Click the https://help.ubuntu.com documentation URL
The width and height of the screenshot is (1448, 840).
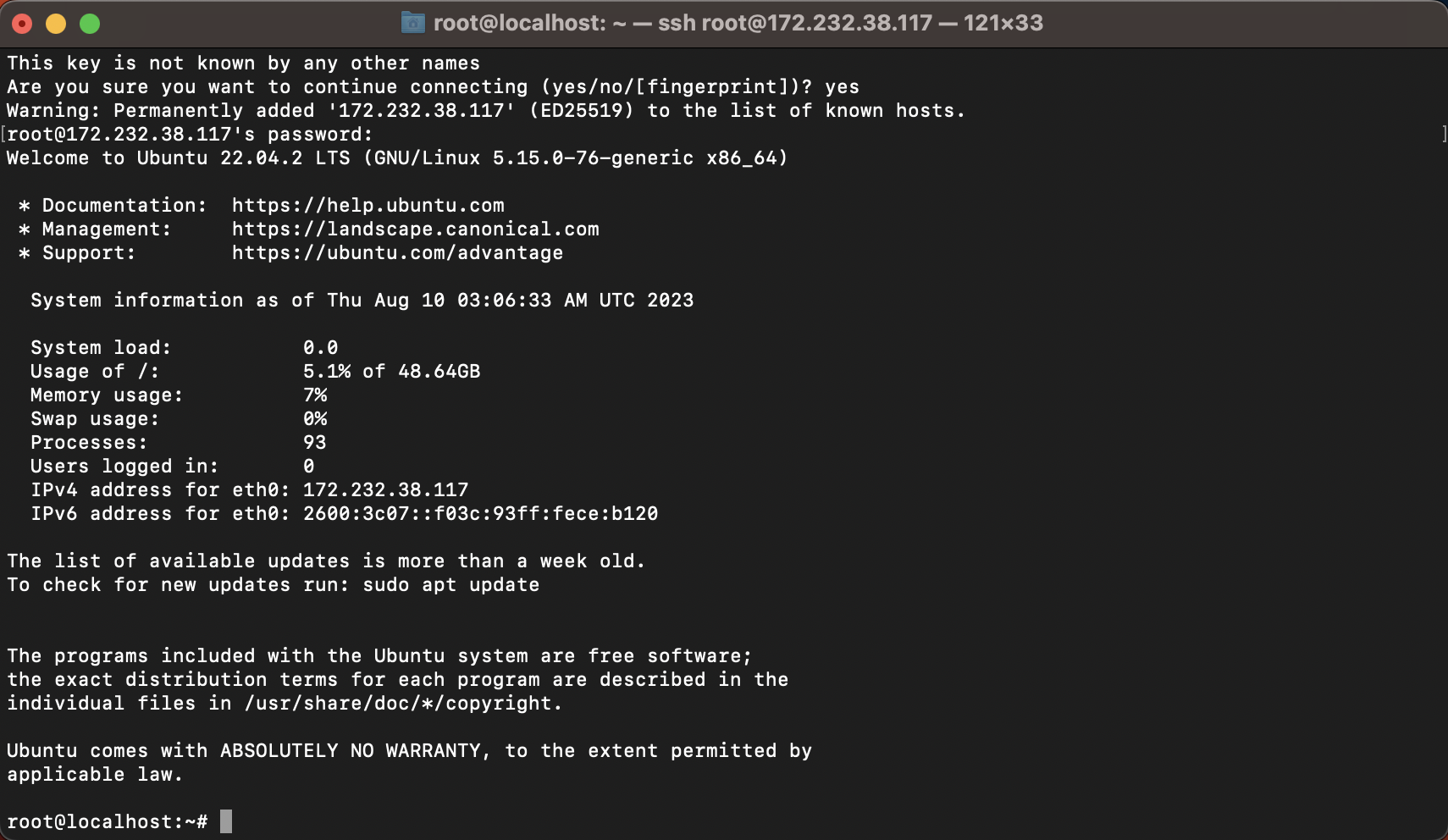pyautogui.click(x=368, y=206)
